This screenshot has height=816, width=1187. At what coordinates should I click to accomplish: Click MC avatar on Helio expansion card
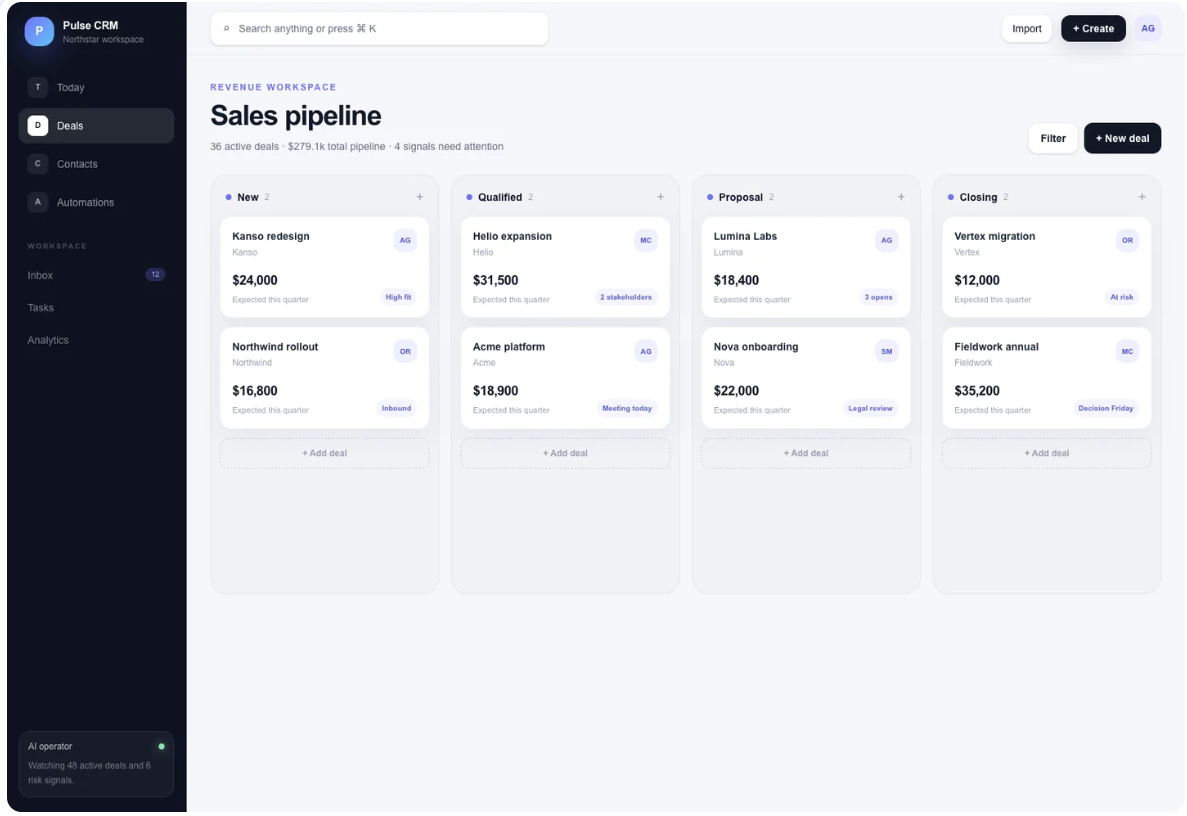[x=646, y=241]
